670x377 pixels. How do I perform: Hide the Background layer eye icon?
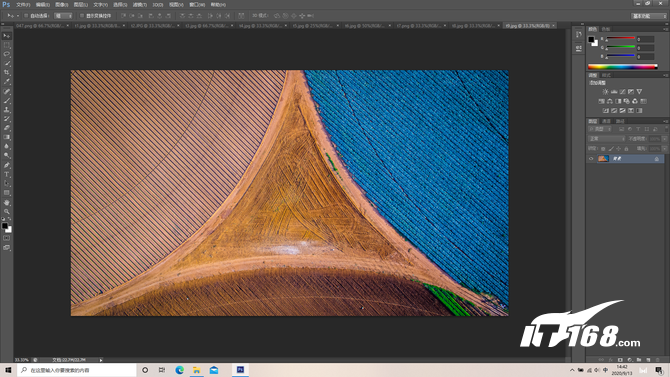click(591, 159)
